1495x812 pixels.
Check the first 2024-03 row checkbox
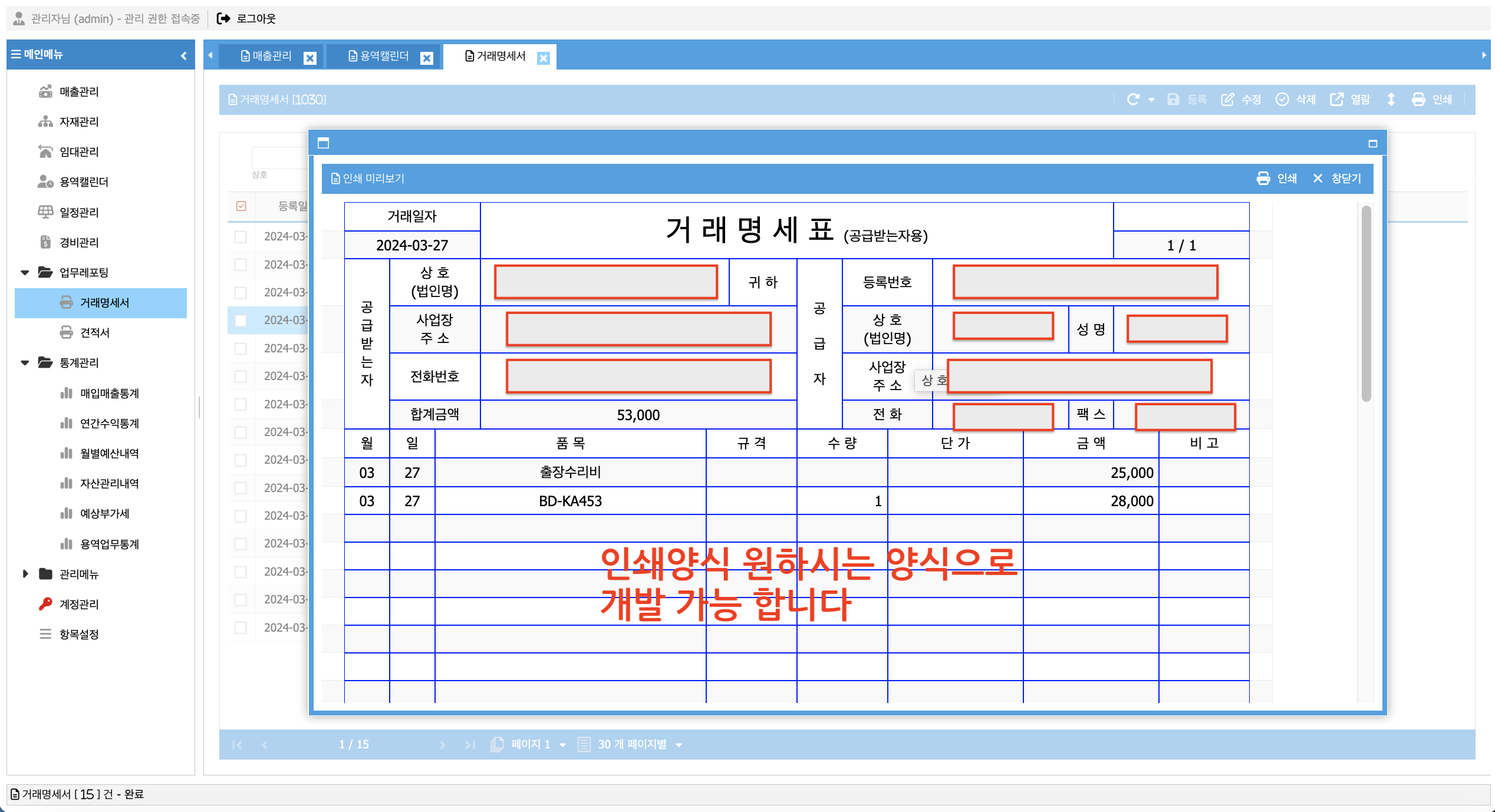click(241, 236)
